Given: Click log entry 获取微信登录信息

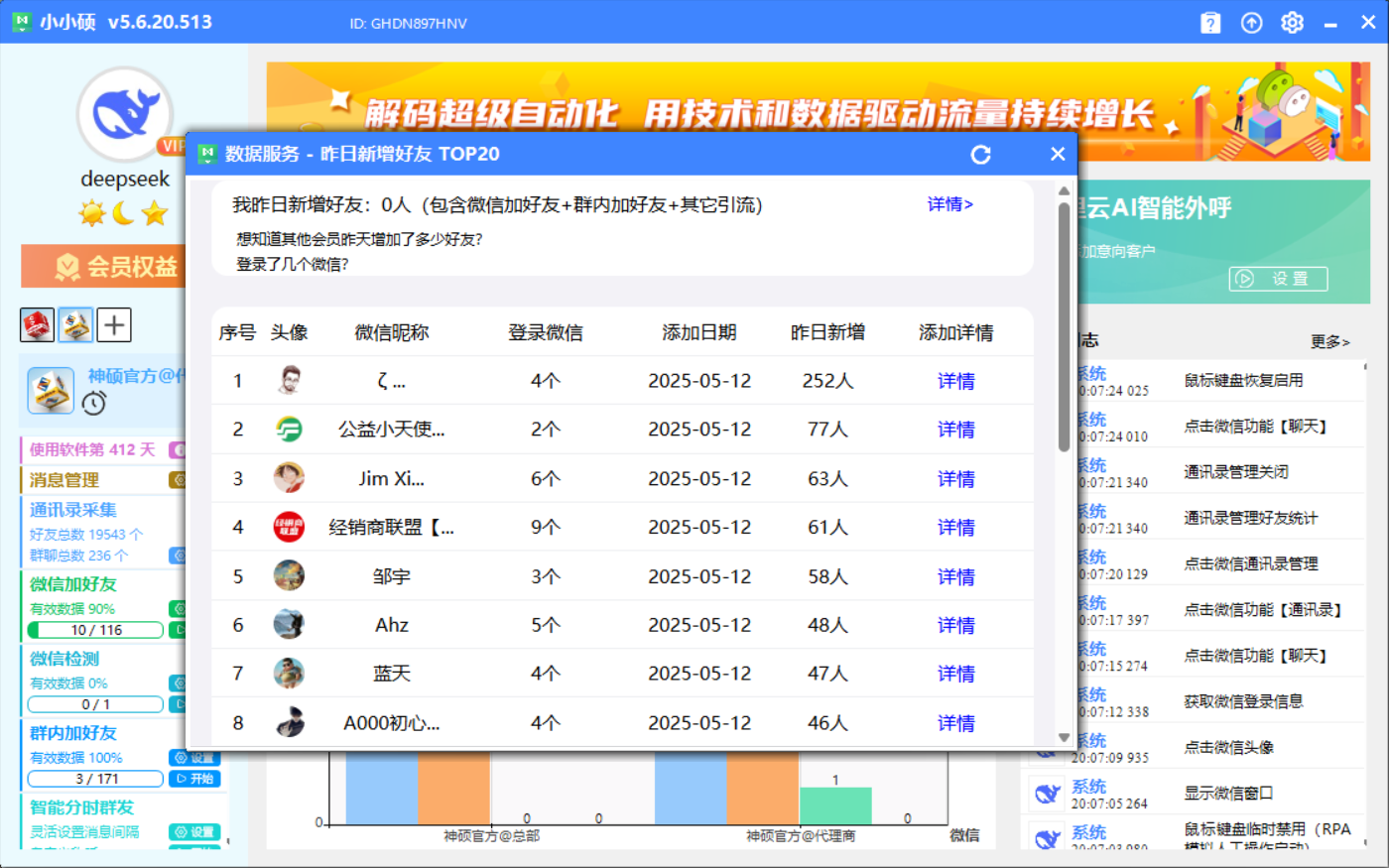Looking at the screenshot, I should tap(1243, 701).
